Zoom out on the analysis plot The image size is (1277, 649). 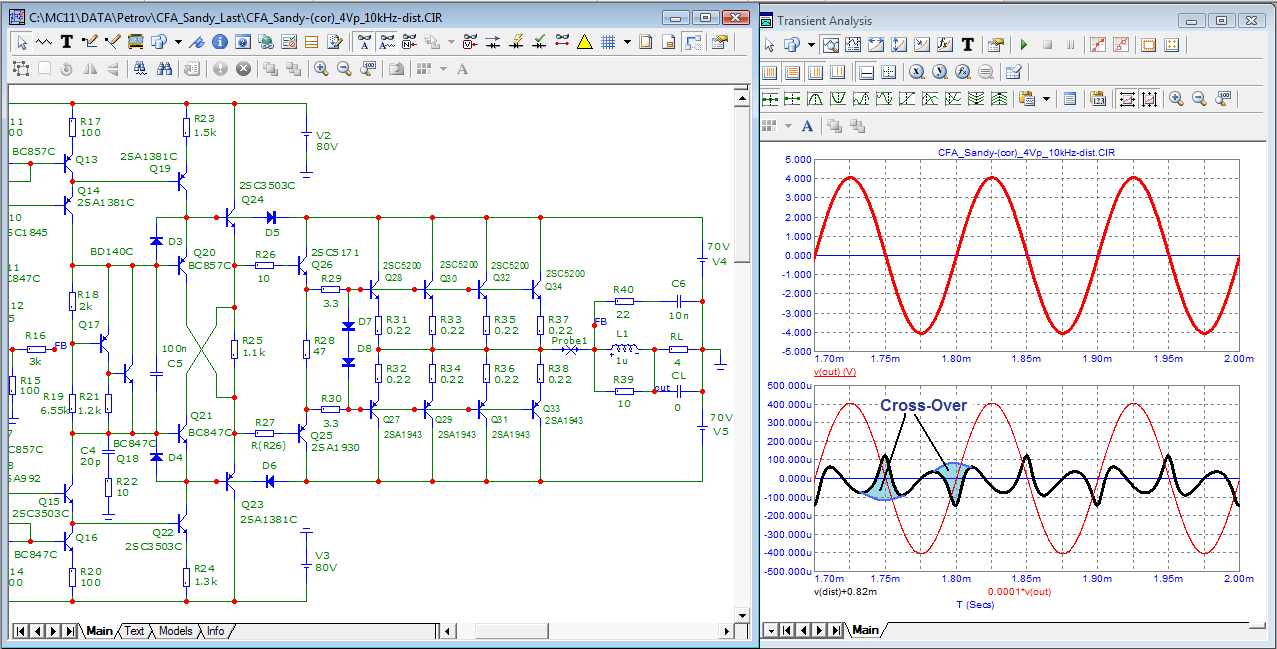point(1199,99)
